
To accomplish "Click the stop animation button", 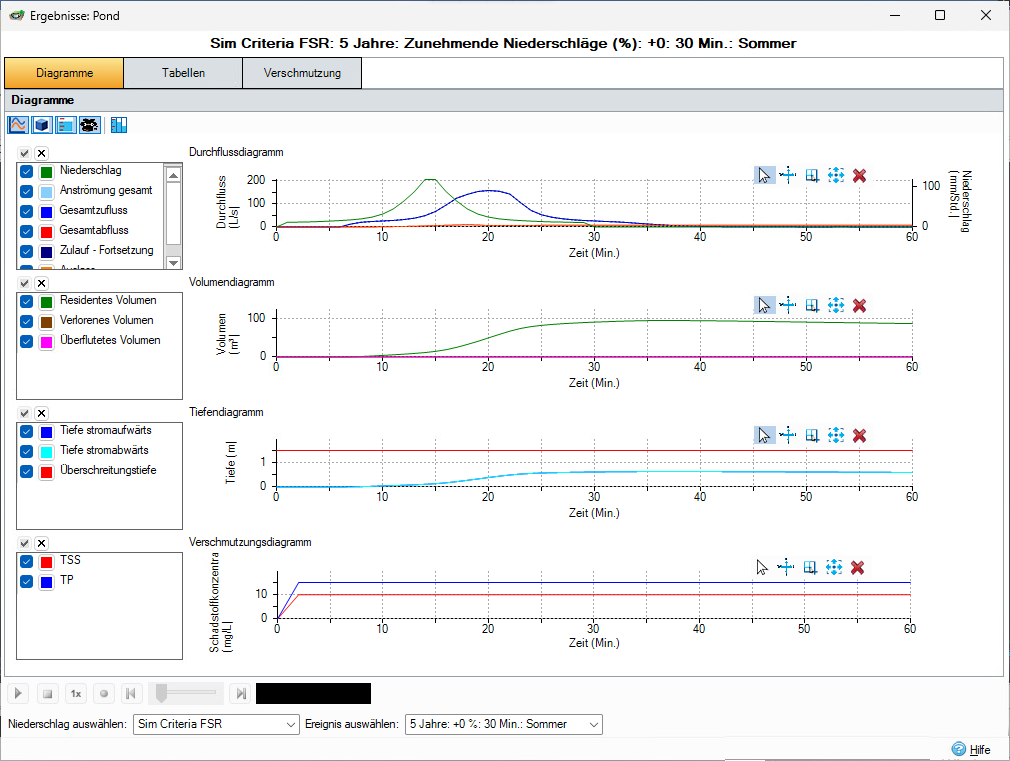I will [47, 693].
